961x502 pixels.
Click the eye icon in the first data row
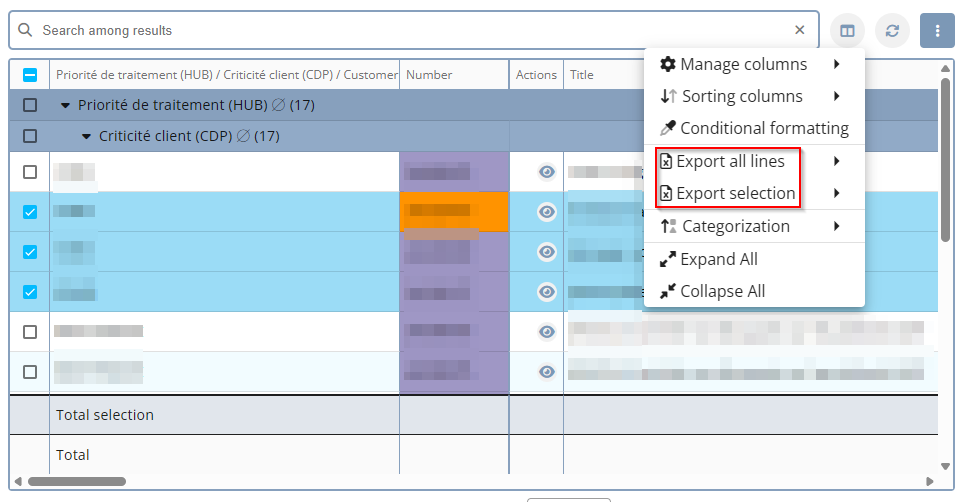point(546,172)
